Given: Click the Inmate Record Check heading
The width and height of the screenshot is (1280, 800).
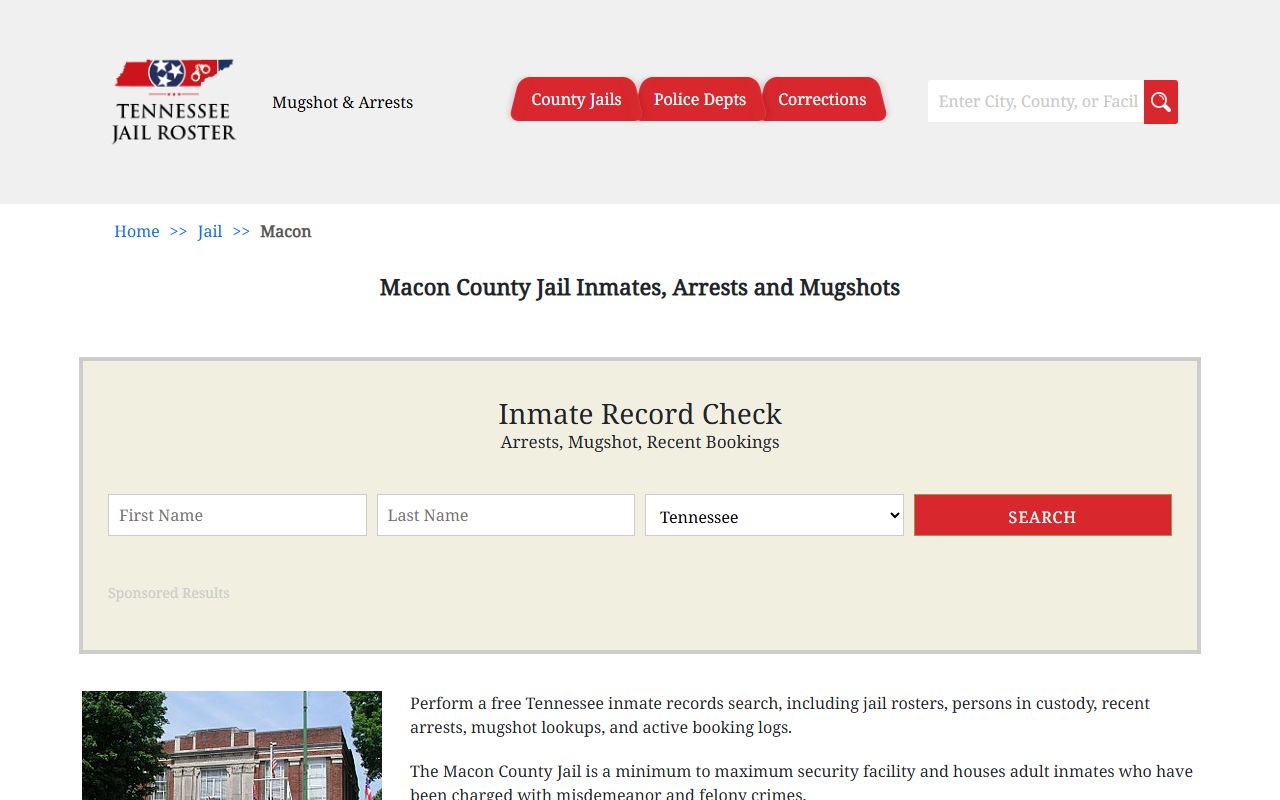Looking at the screenshot, I should [x=640, y=414].
